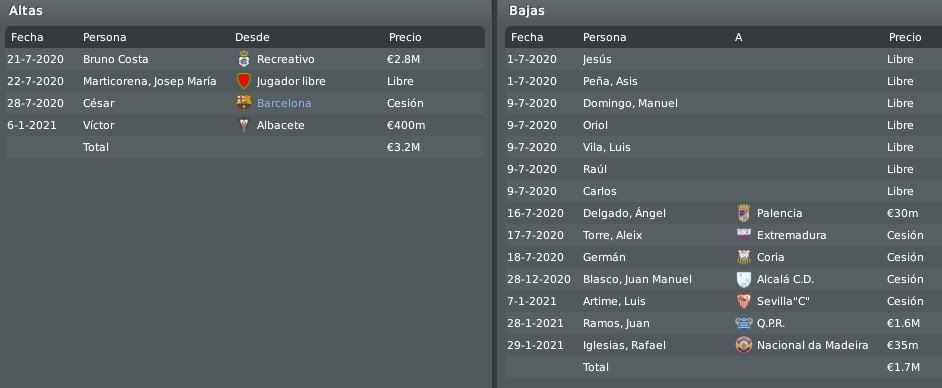Open the Barcelona club link
The width and height of the screenshot is (942, 388).
point(284,103)
